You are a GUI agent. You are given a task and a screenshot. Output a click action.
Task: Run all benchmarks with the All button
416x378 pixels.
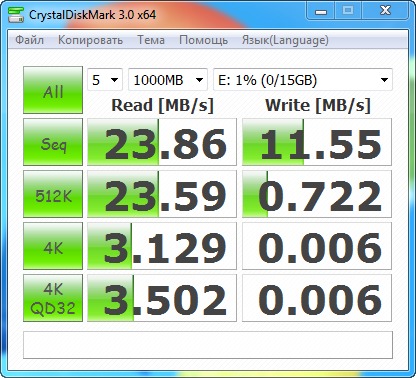[53, 90]
